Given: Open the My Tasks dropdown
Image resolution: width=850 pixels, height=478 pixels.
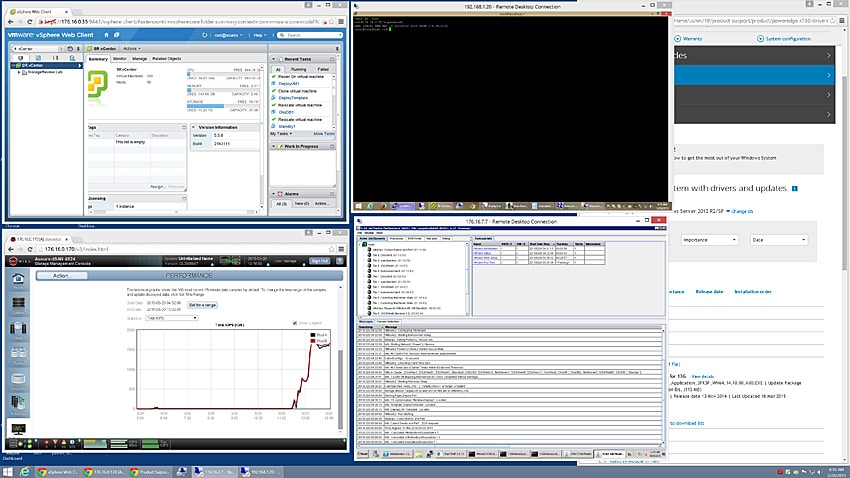Looking at the screenshot, I should [281, 134].
